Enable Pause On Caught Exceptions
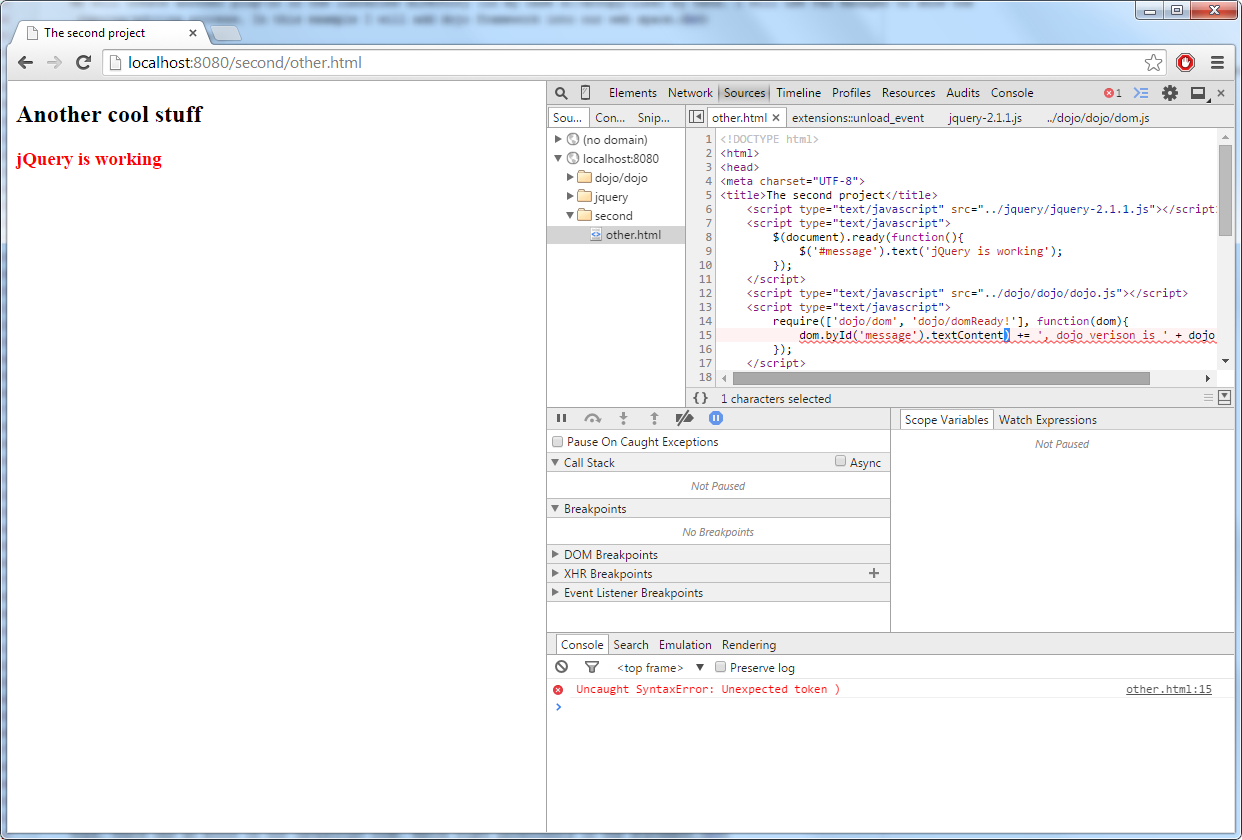The image size is (1242, 840). click(558, 441)
